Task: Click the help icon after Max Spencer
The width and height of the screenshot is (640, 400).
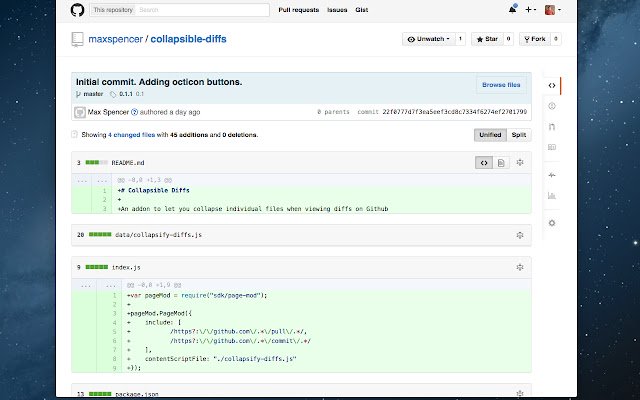Action: click(134, 112)
